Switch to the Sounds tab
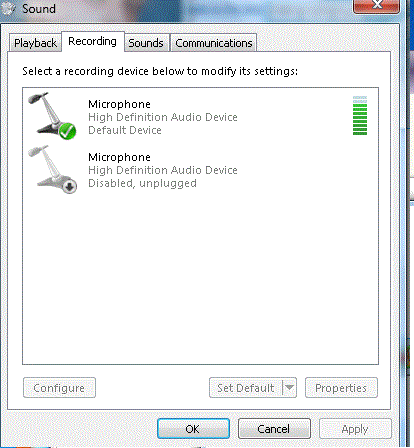The image size is (414, 448). (146, 43)
